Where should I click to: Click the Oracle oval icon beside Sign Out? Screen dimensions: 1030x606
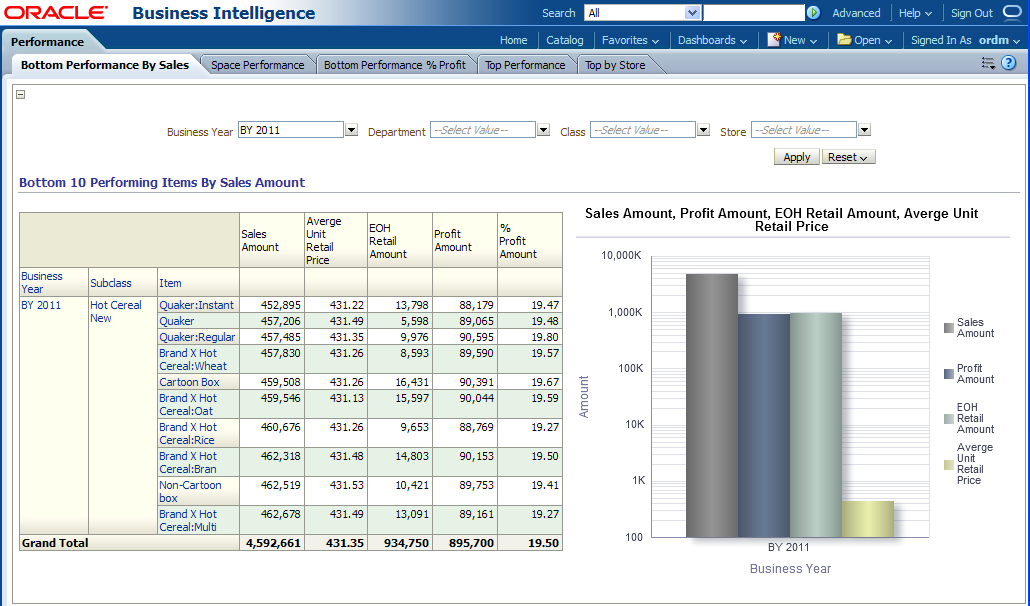[x=1012, y=13]
